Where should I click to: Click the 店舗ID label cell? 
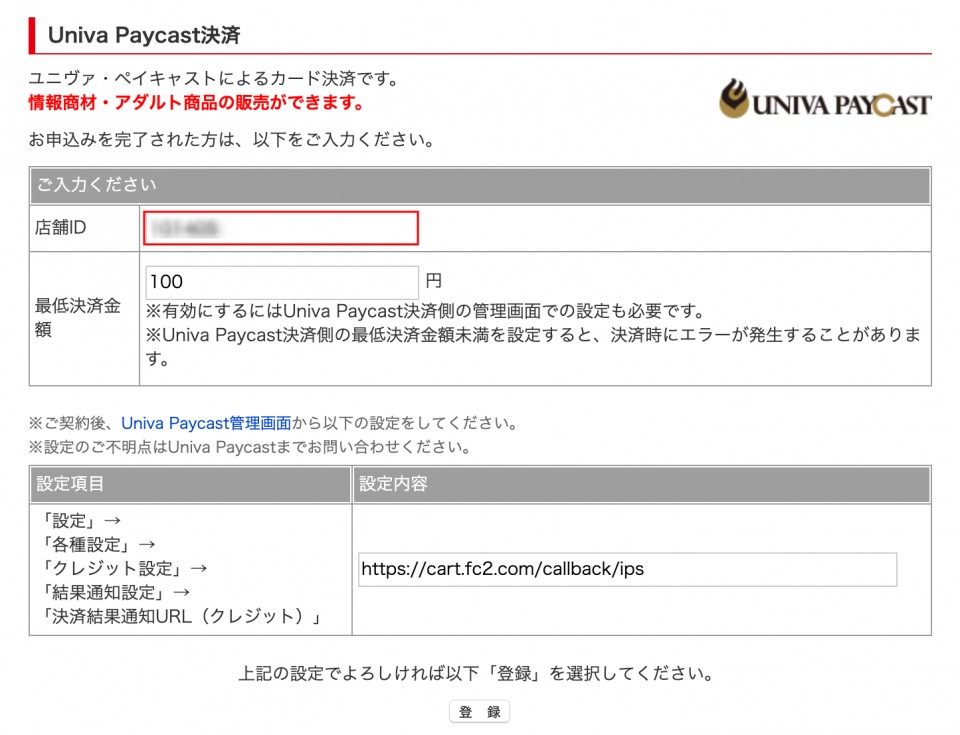[84, 228]
